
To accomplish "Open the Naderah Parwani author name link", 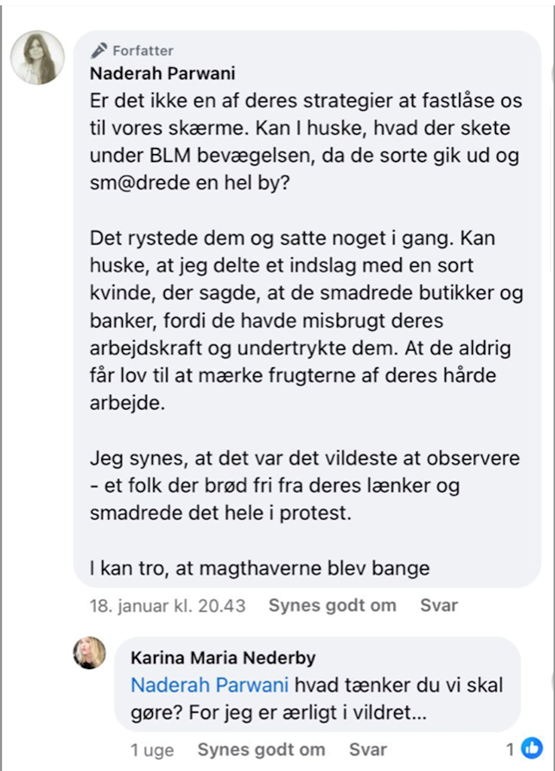I will [x=163, y=73].
